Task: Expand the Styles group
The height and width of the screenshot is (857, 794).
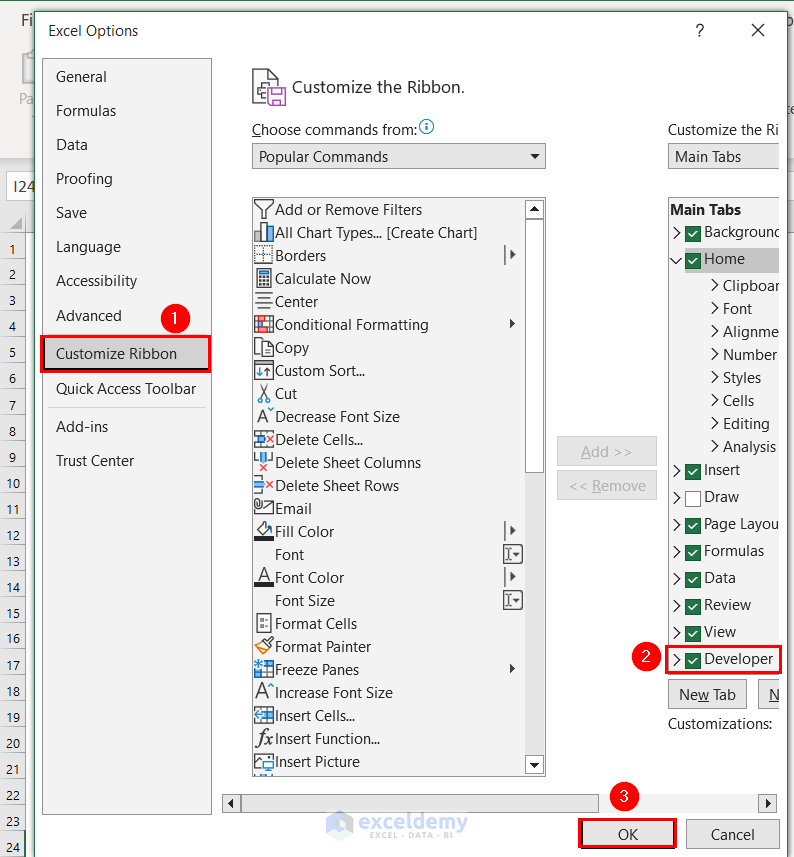Action: coord(714,377)
